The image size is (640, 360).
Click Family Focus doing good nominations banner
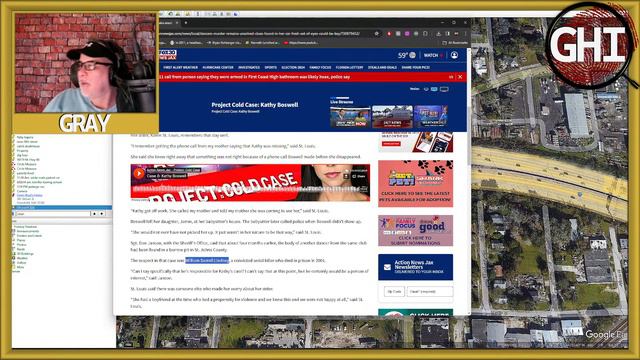click(416, 231)
